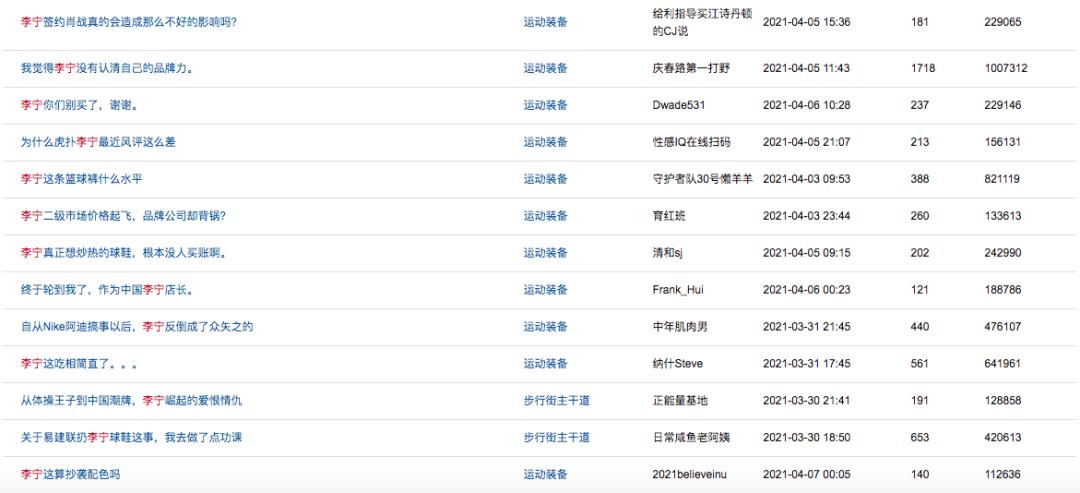
Task: Open thread 自从Nike阿迪搞事以后，李宁反倒成了众矢之的
Action: [x=137, y=326]
